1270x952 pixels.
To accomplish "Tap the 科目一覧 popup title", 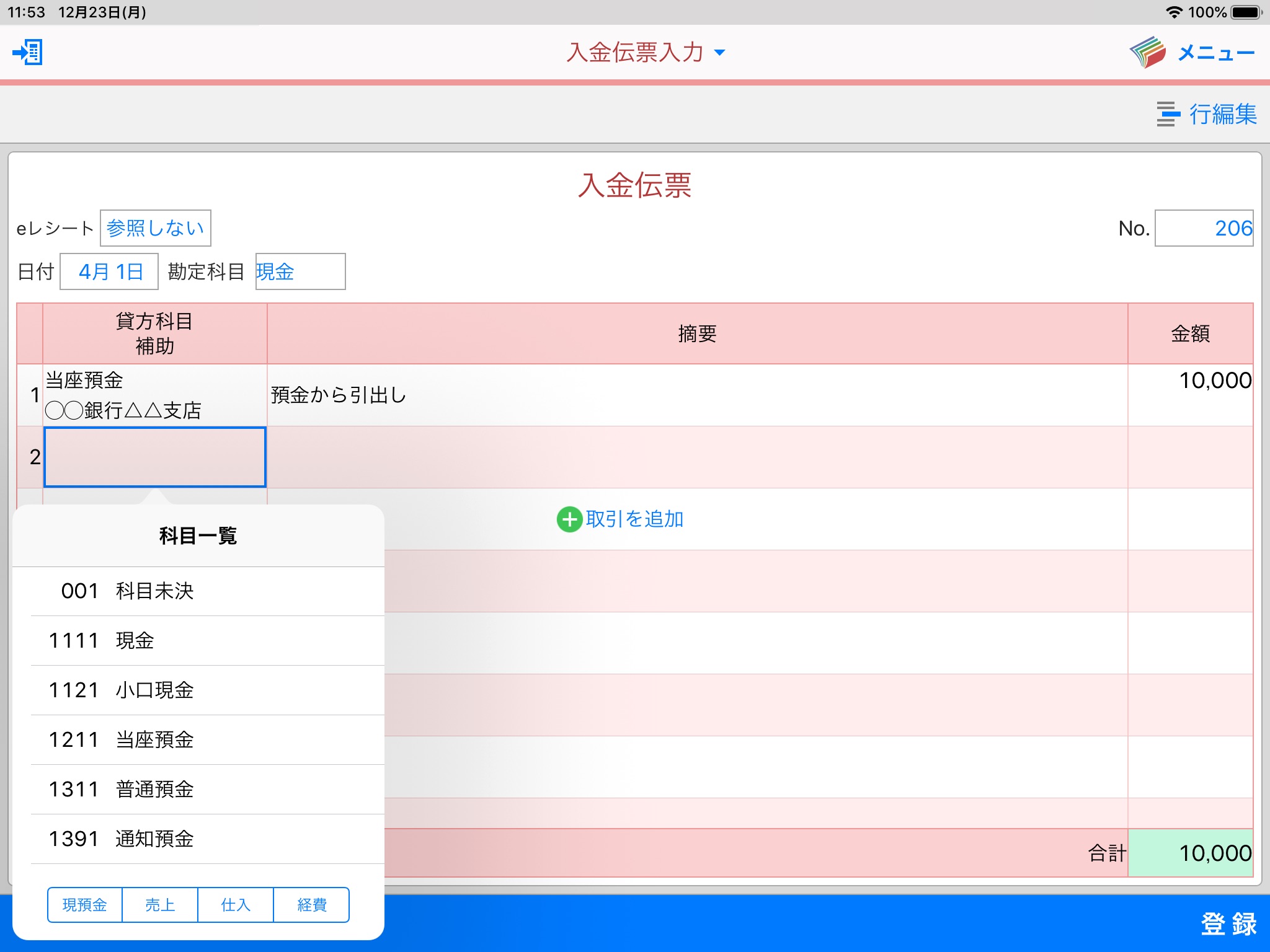I will tap(198, 535).
